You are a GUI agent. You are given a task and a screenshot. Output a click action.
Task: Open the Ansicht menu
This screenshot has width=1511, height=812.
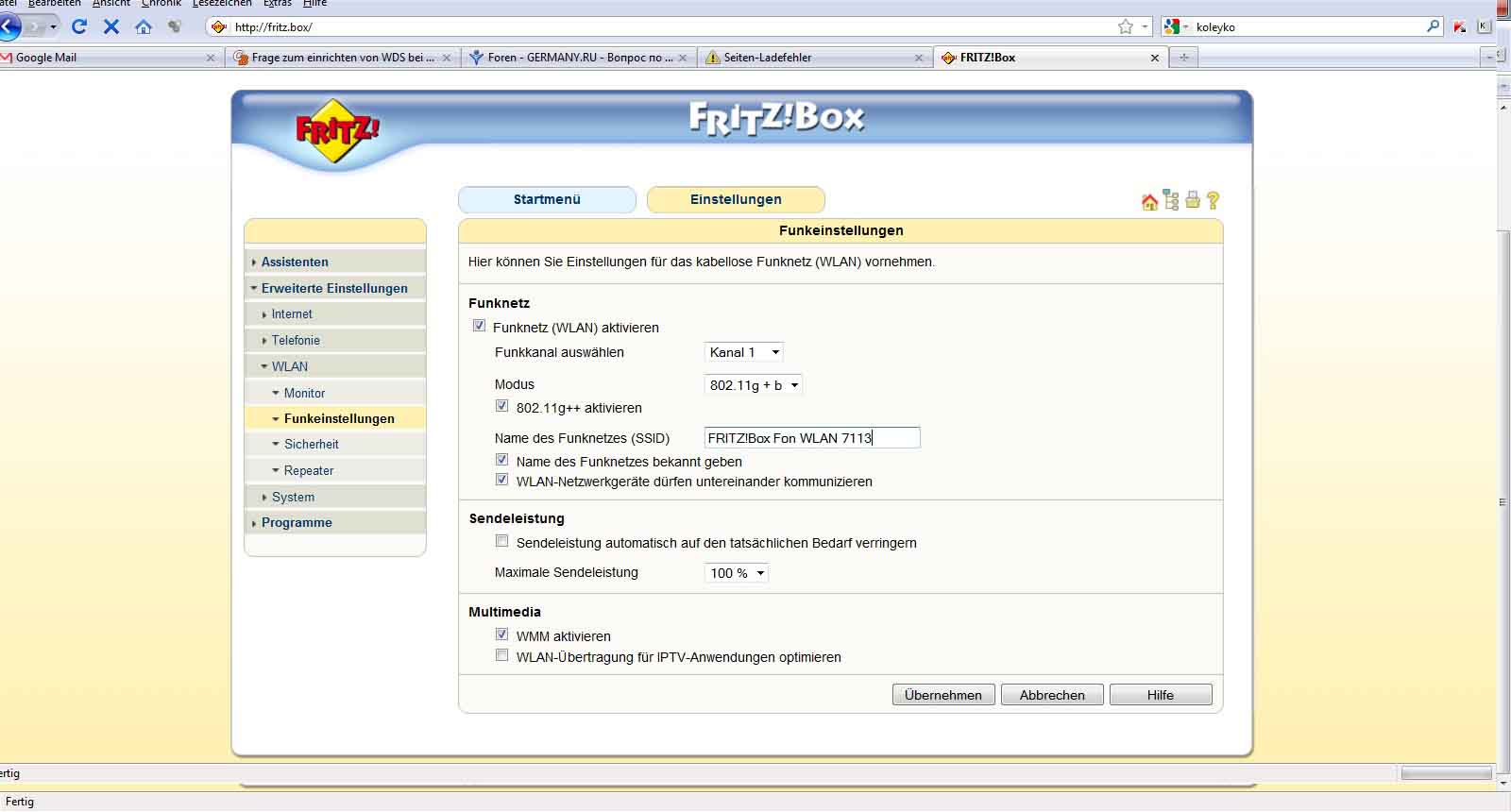111,4
